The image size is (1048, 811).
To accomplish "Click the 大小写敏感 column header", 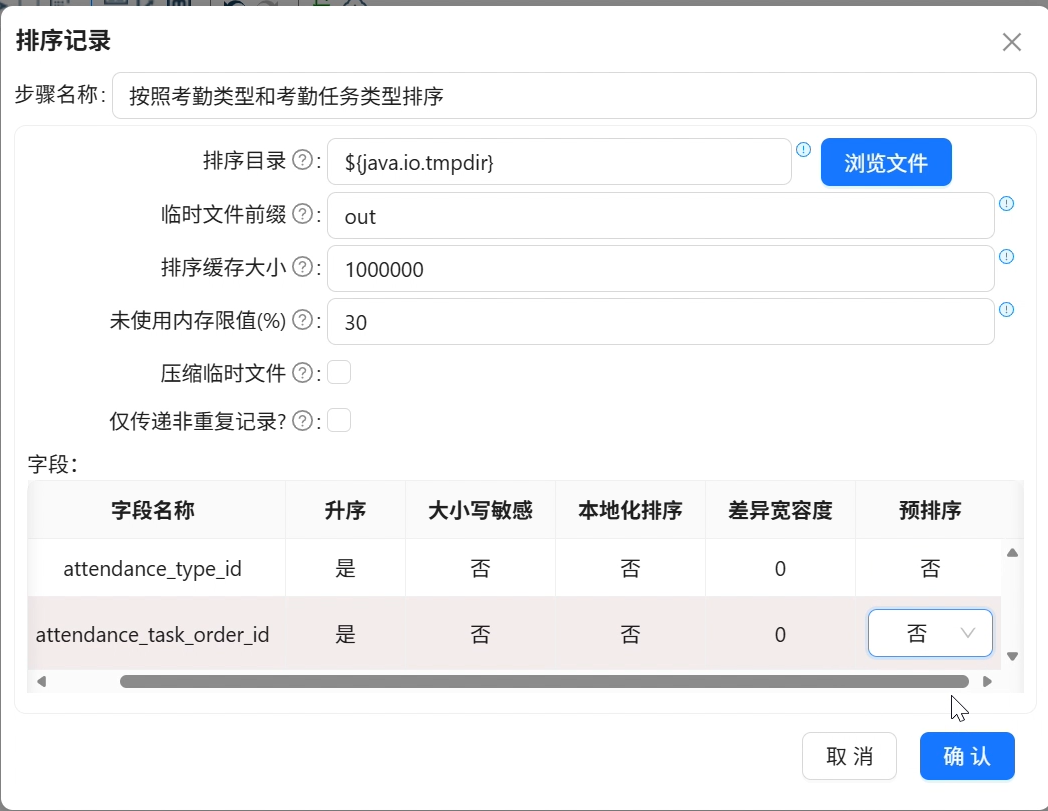I will (x=480, y=510).
